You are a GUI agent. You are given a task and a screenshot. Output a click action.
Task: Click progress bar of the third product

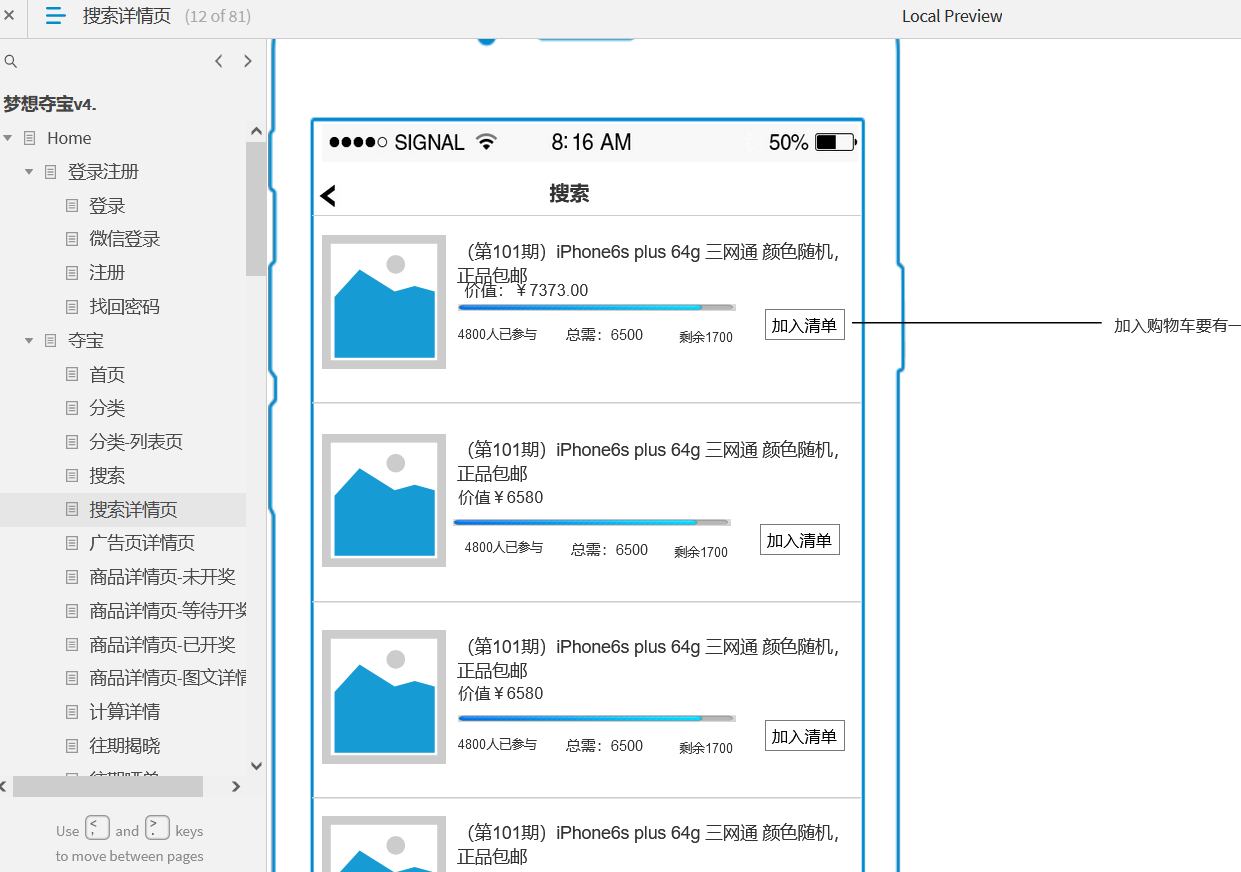point(597,718)
